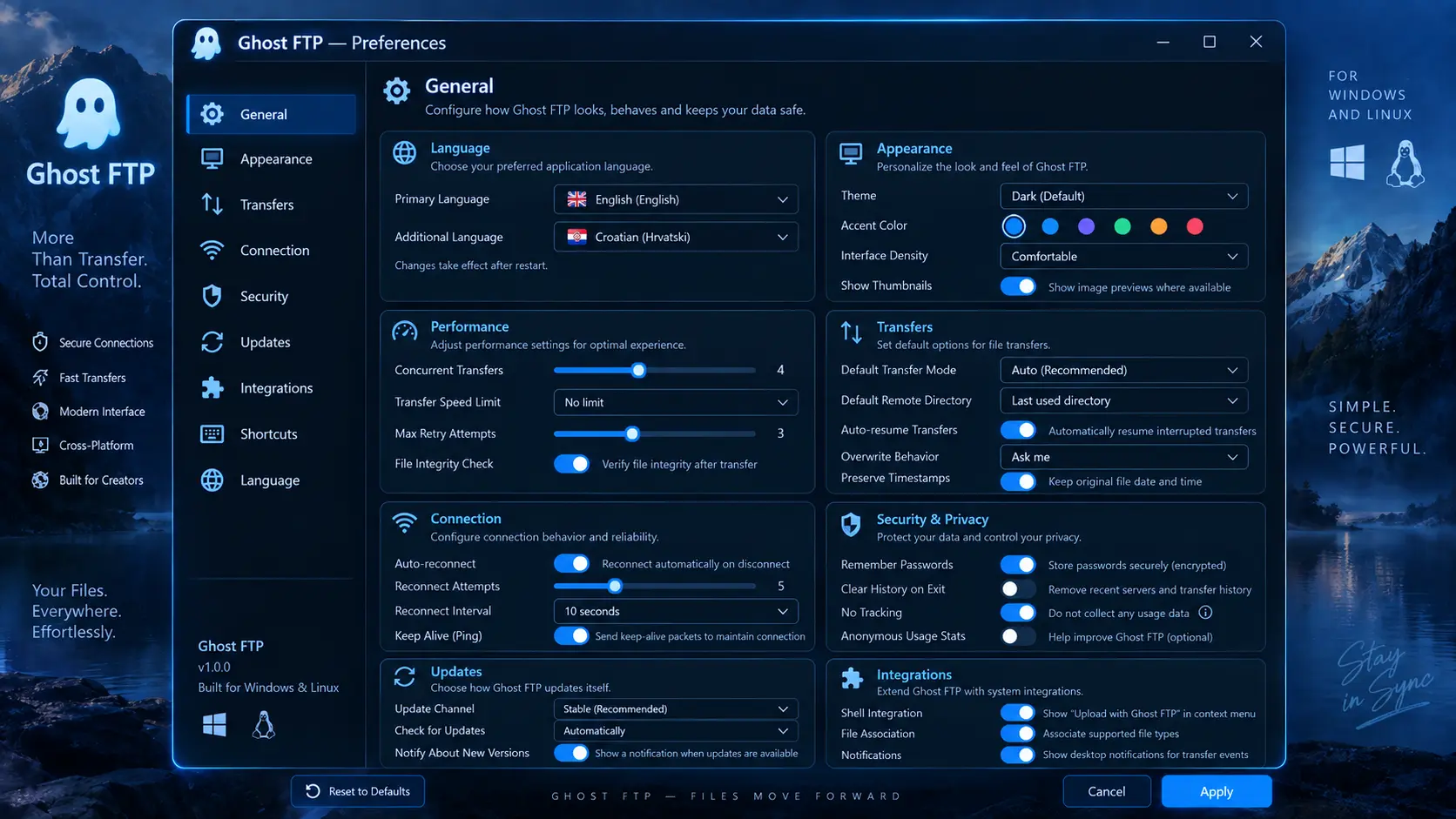1456x819 pixels.
Task: Toggle Show Thumbnails switch
Action: pos(1018,286)
